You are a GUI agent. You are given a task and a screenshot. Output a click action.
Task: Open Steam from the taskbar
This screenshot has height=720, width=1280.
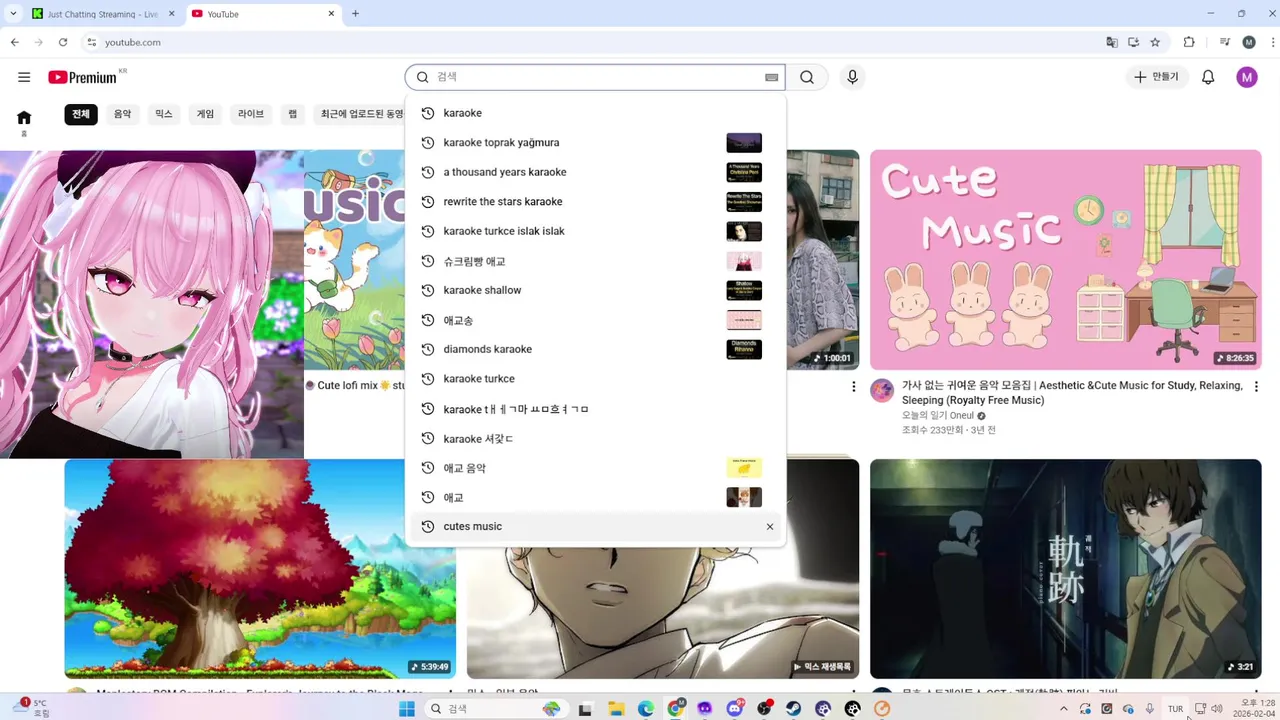(793, 708)
